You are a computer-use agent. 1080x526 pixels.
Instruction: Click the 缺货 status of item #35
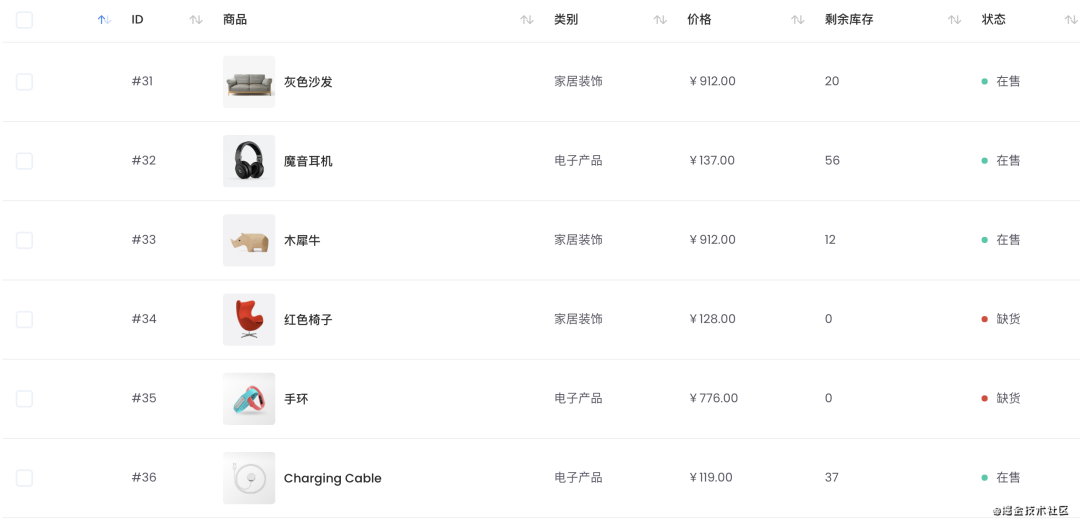1008,398
